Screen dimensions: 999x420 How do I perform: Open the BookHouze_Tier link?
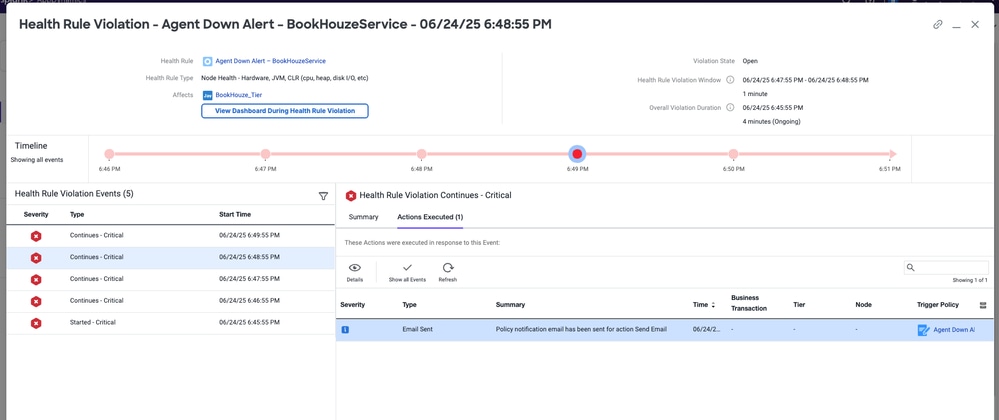point(239,94)
